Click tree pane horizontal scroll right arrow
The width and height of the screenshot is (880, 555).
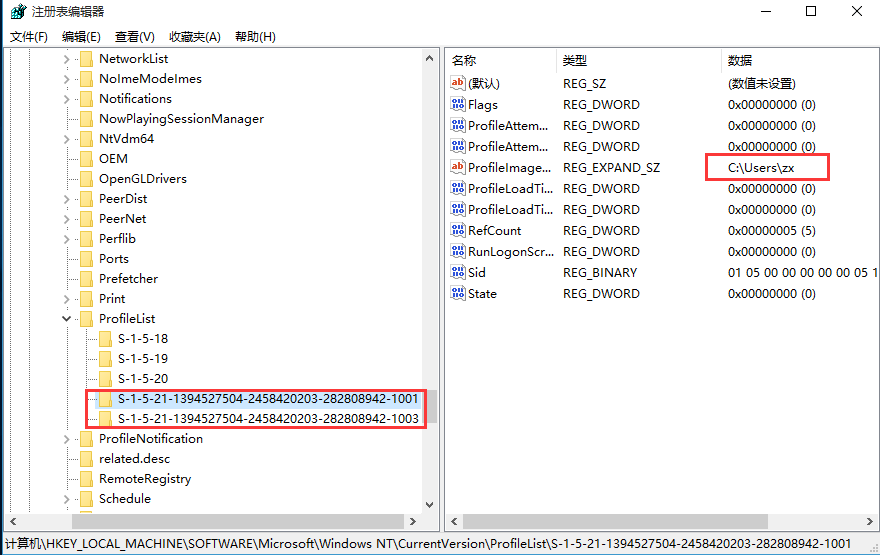413,521
